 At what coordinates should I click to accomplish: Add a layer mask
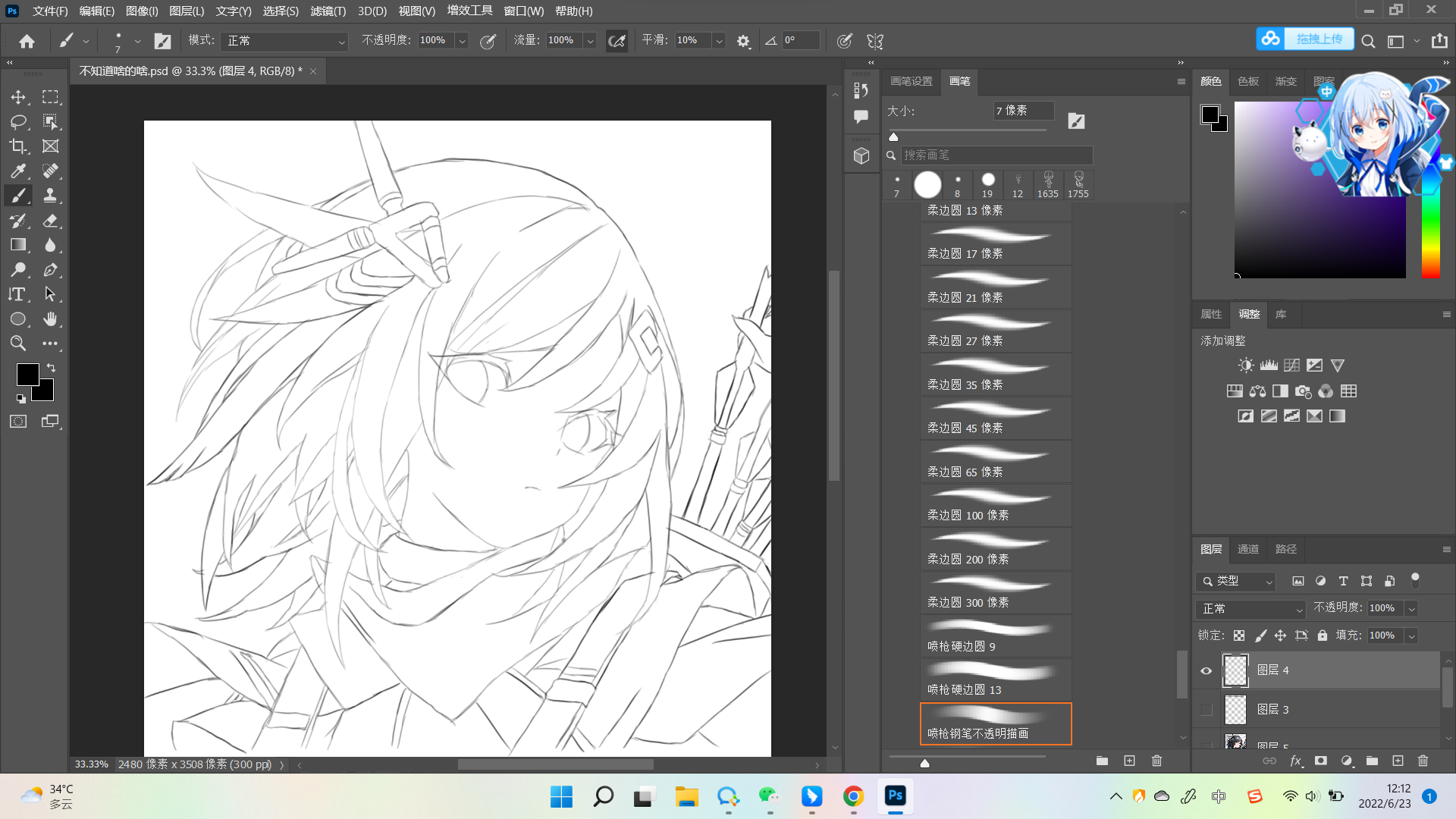(x=1321, y=761)
